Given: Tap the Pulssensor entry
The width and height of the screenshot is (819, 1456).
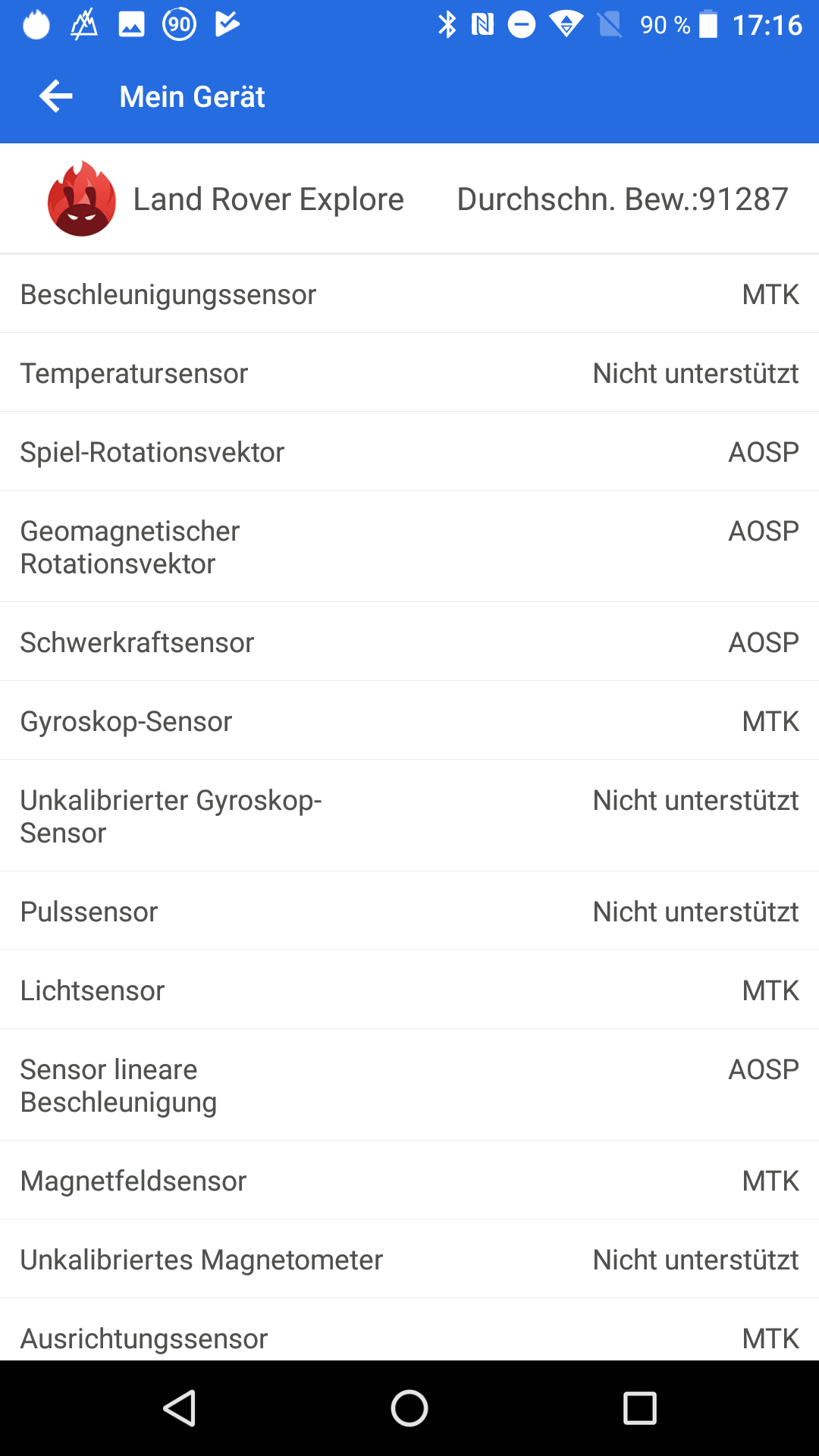Looking at the screenshot, I should click(409, 912).
